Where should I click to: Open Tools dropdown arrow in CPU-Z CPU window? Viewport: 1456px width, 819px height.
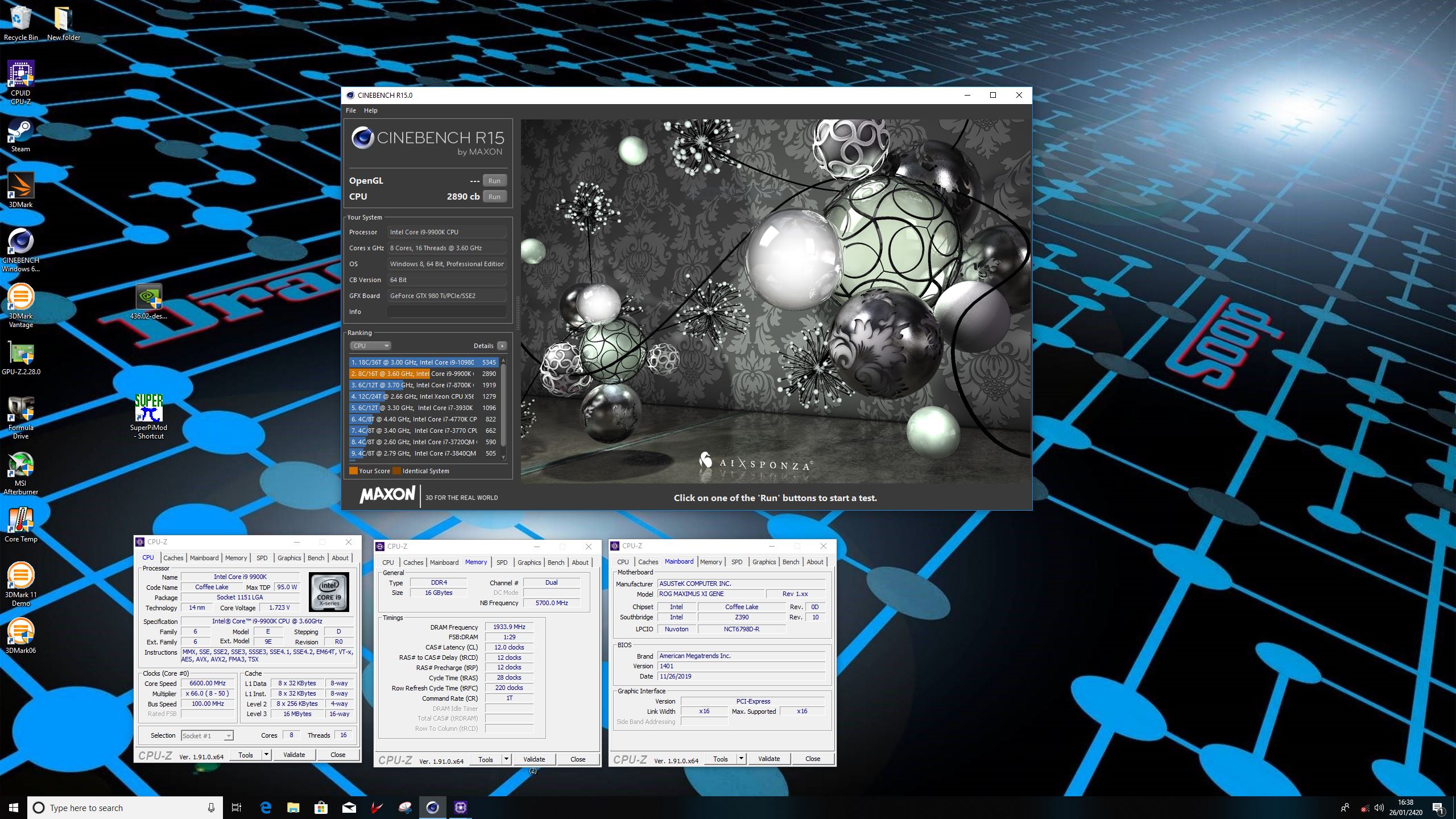point(266,755)
